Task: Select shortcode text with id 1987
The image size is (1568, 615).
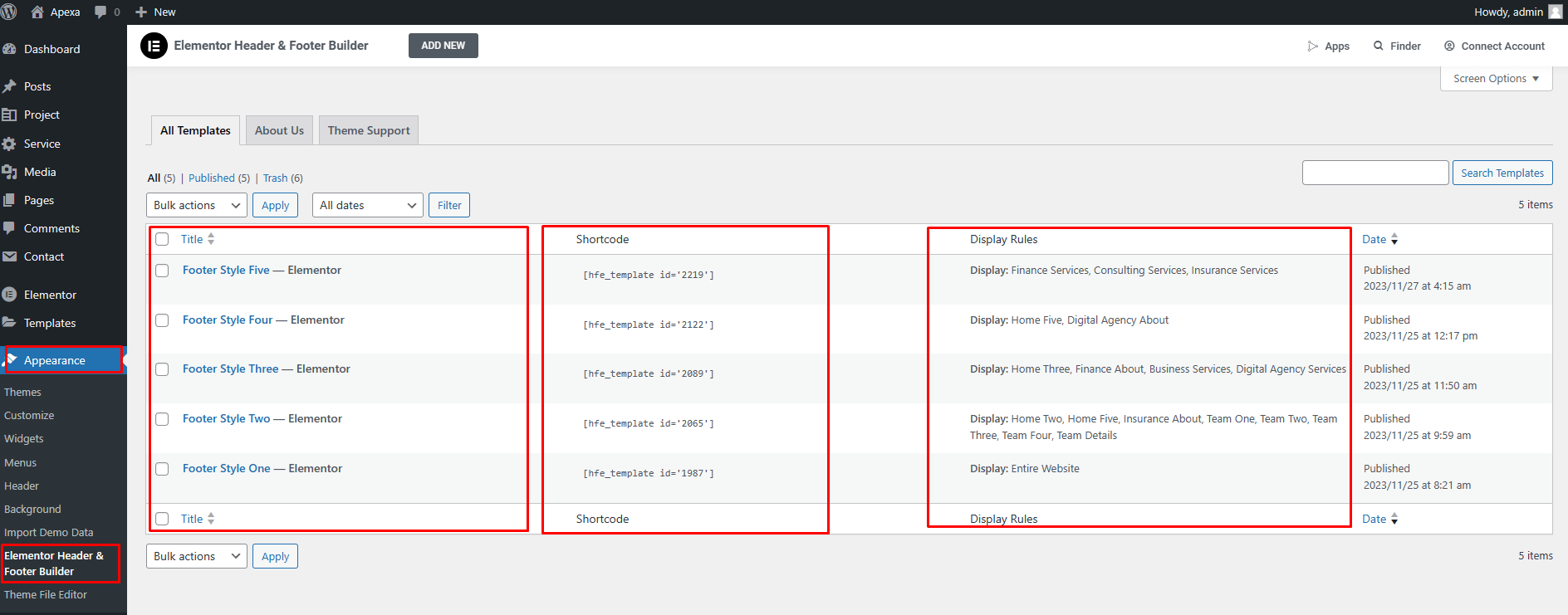Action: pos(649,473)
